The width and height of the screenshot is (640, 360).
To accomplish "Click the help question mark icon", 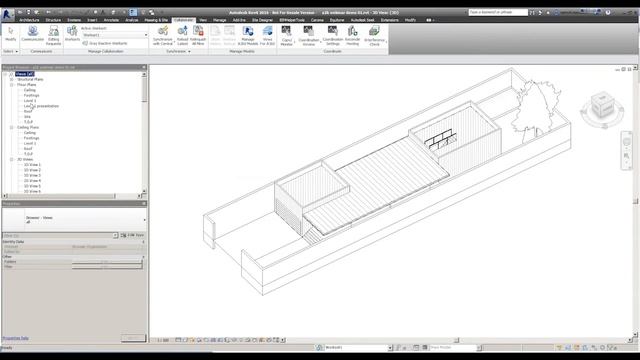I will [x=608, y=13].
